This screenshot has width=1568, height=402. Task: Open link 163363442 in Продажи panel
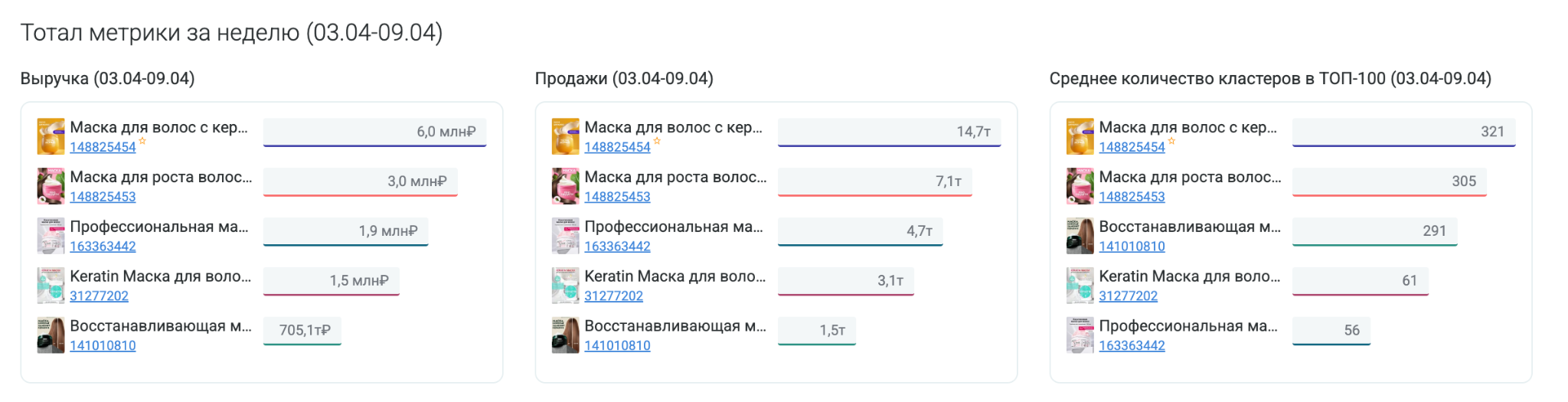pyautogui.click(x=617, y=247)
